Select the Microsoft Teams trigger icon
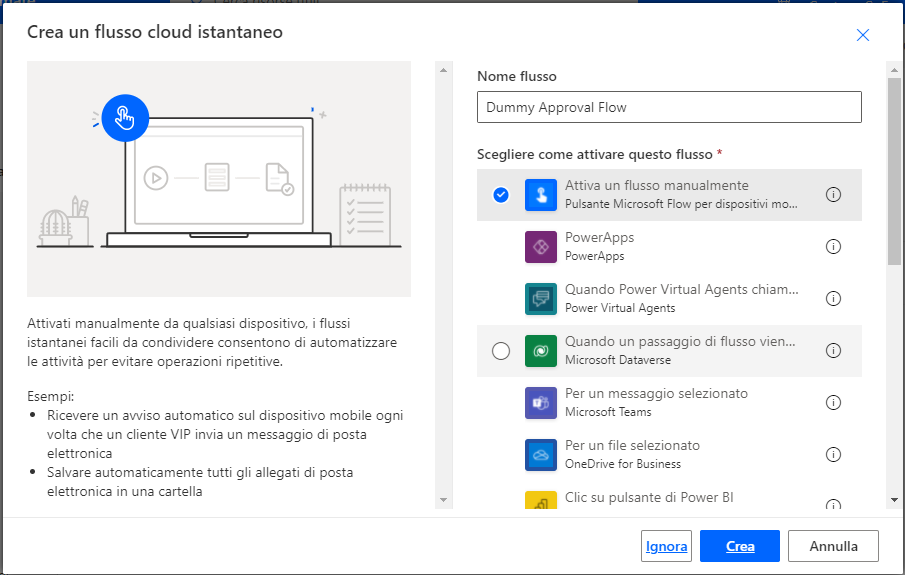The image size is (905, 575). 541,403
